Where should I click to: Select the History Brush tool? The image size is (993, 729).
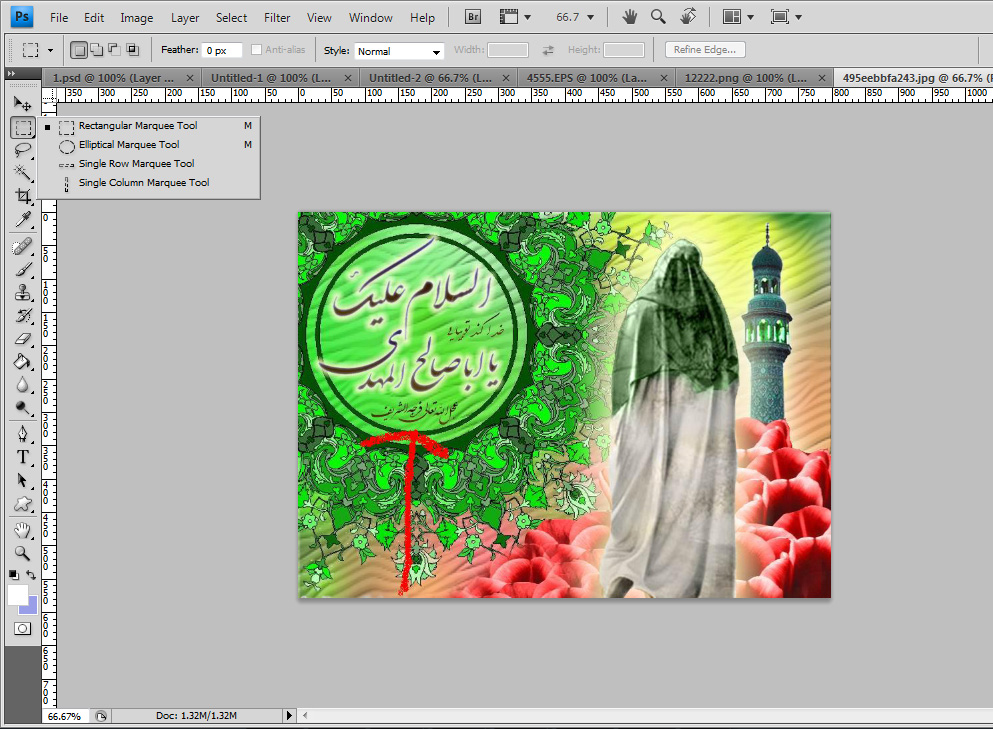coord(23,315)
